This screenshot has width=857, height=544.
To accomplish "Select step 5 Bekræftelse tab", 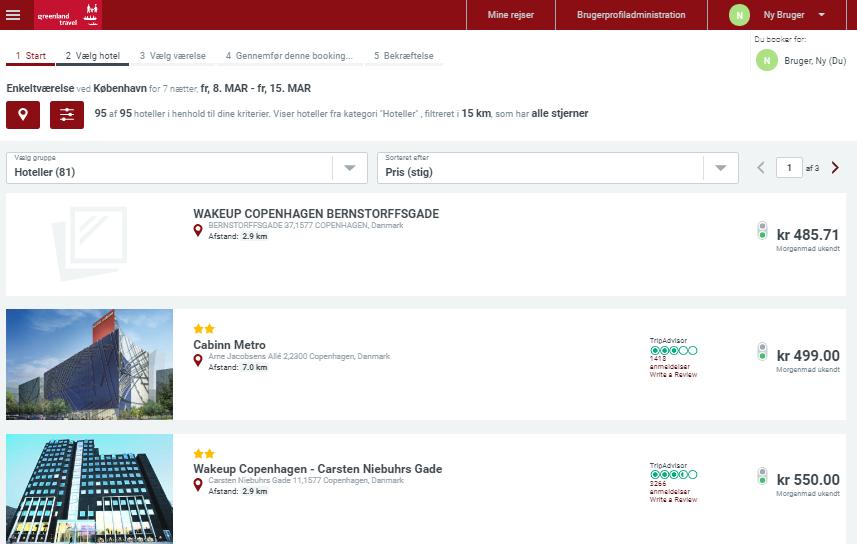I will 403,56.
